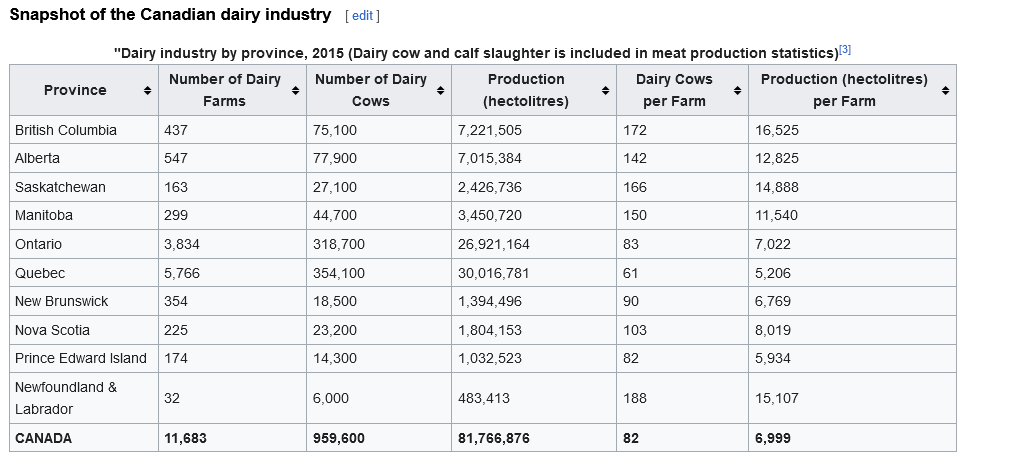1009x463 pixels.
Task: Sort table by Province column arrows
Action: [x=147, y=91]
